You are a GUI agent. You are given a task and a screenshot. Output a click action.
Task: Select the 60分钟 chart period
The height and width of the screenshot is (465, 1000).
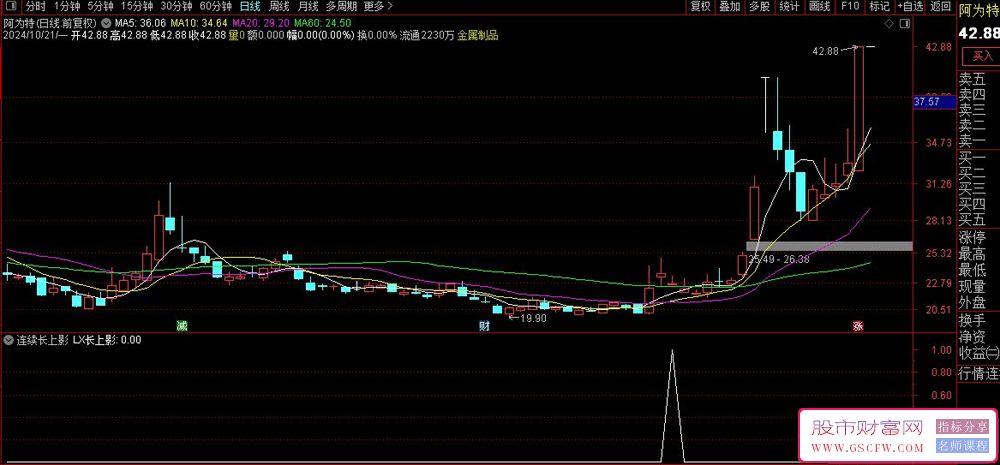[215, 6]
